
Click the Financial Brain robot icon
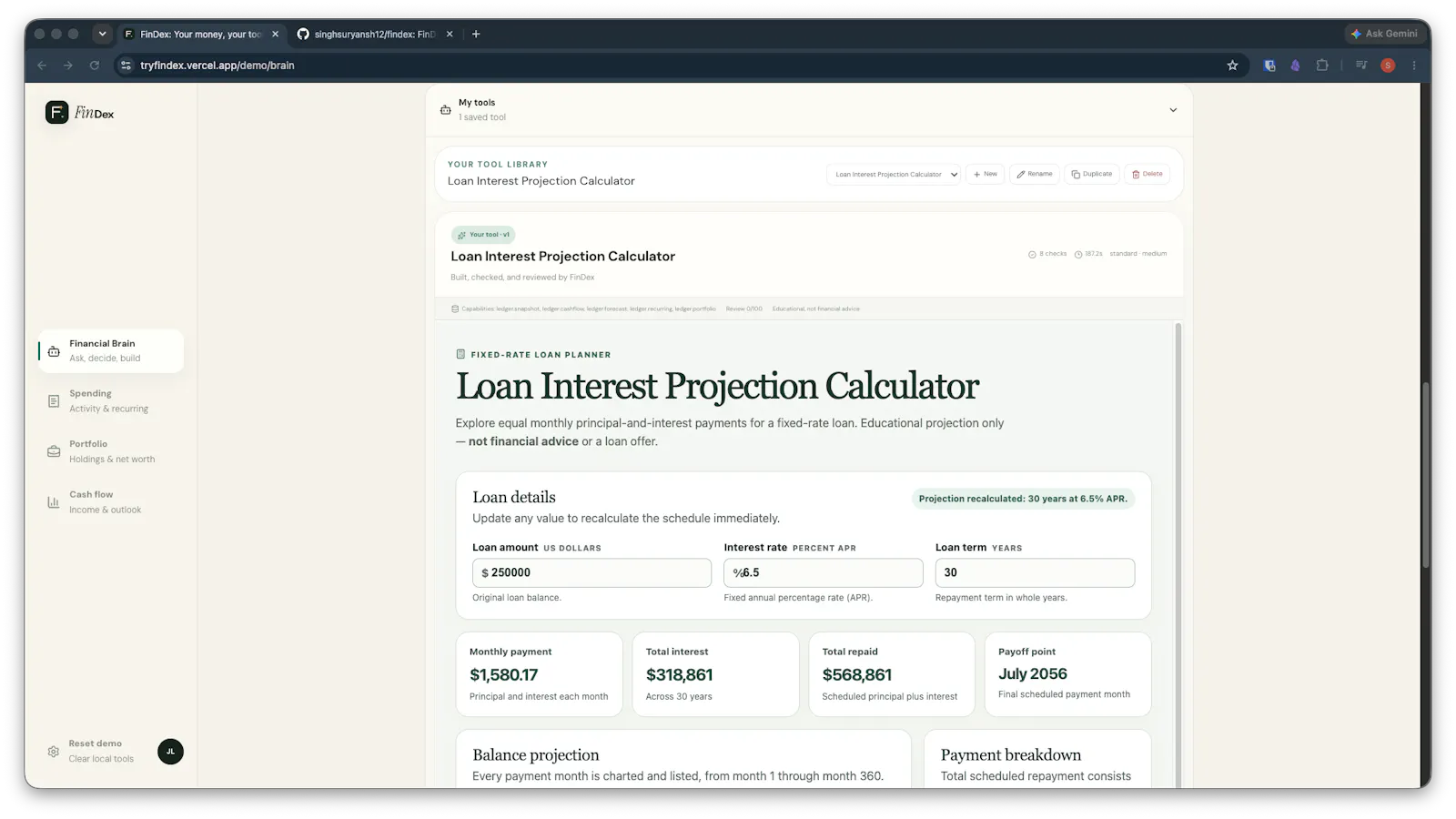pyautogui.click(x=54, y=351)
